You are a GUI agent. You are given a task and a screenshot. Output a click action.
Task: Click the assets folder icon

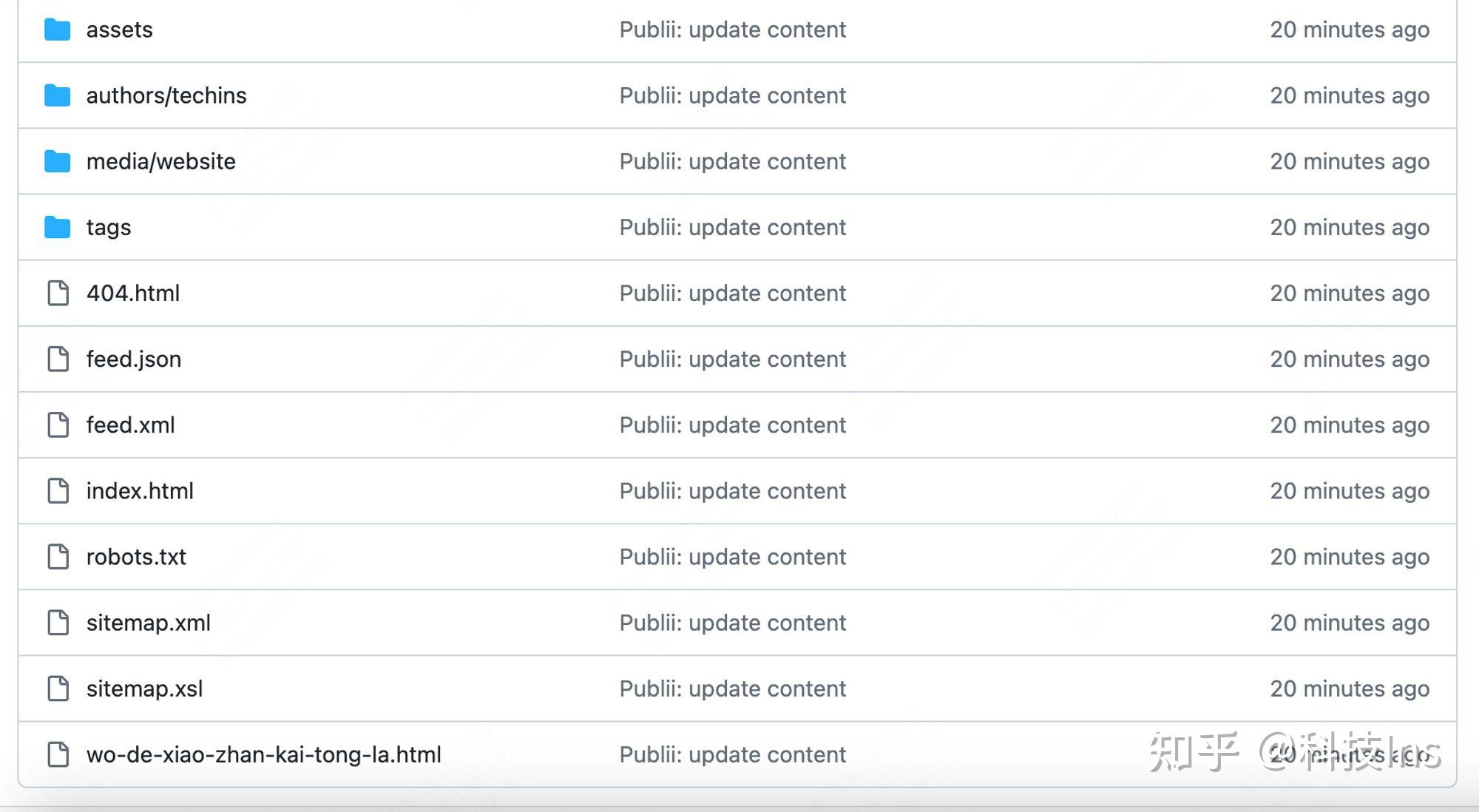coord(57,30)
